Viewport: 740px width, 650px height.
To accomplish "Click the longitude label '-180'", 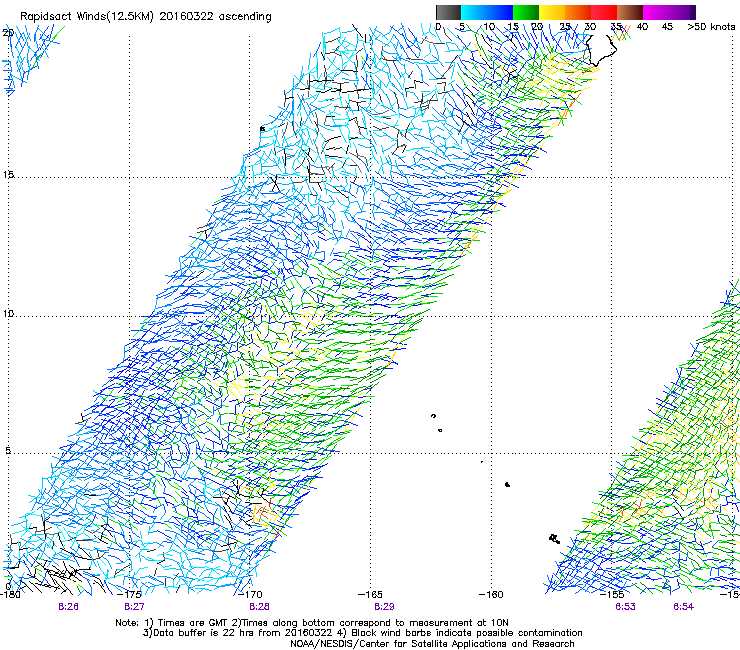I will (x=10, y=594).
